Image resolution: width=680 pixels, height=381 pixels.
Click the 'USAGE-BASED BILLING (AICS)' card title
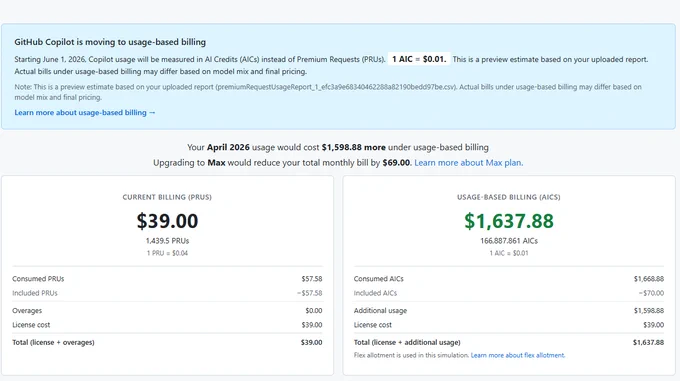(x=509, y=197)
